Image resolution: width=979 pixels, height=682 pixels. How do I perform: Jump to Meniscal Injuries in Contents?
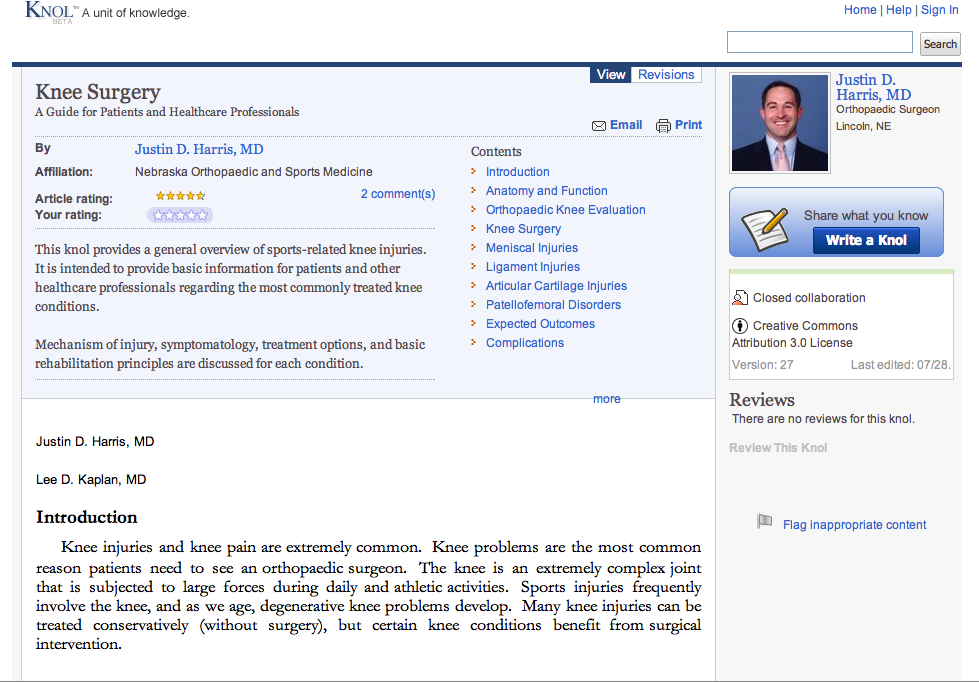pyautogui.click(x=531, y=248)
